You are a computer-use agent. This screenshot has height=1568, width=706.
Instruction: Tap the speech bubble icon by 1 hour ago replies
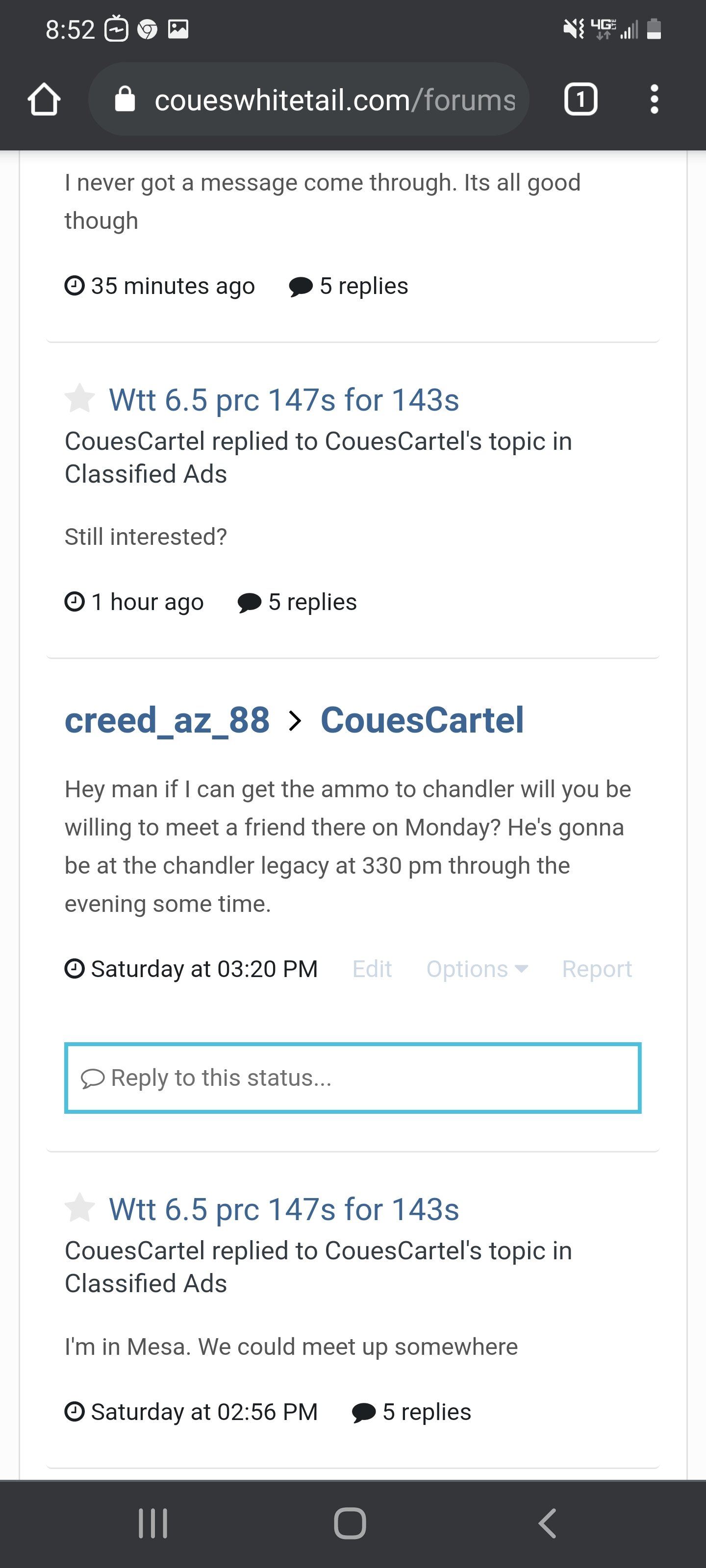point(249,603)
